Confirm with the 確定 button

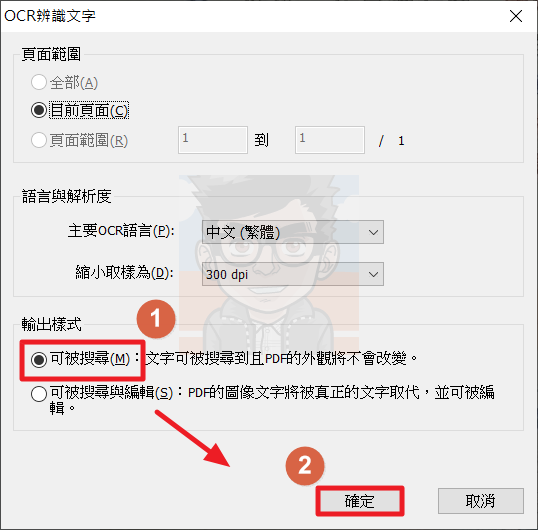(360, 501)
